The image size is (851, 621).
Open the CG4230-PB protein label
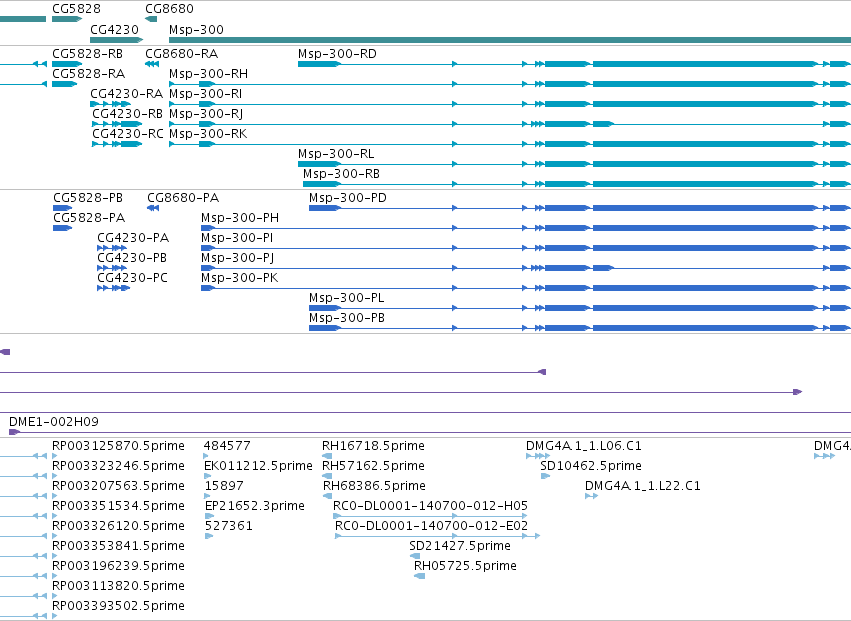pyautogui.click(x=132, y=258)
